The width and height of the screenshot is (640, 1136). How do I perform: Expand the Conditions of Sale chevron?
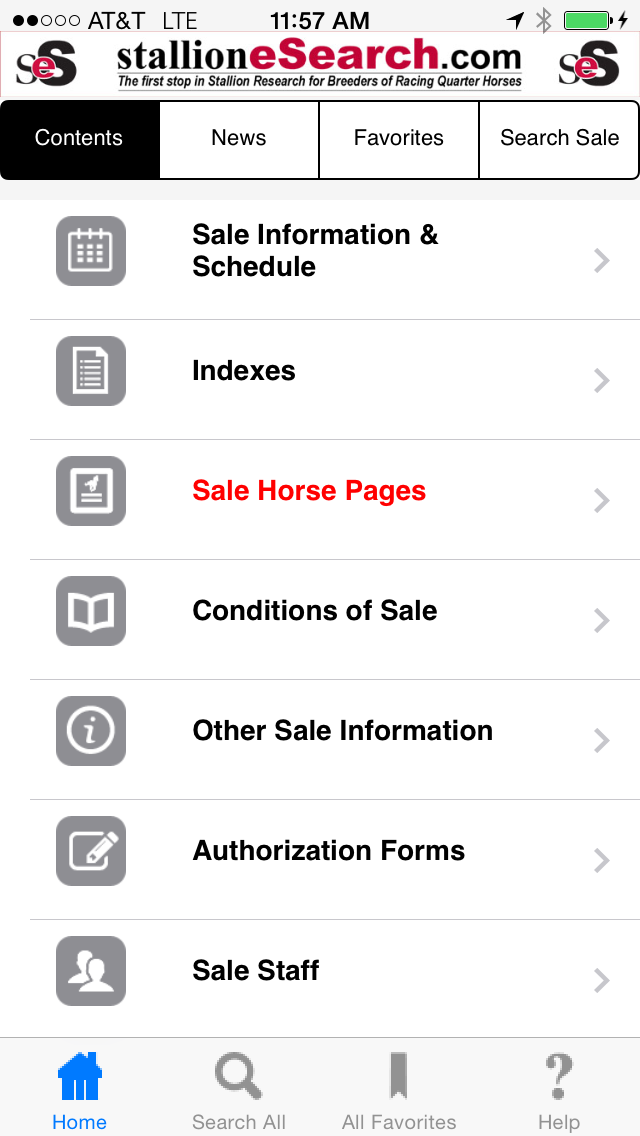(x=601, y=621)
